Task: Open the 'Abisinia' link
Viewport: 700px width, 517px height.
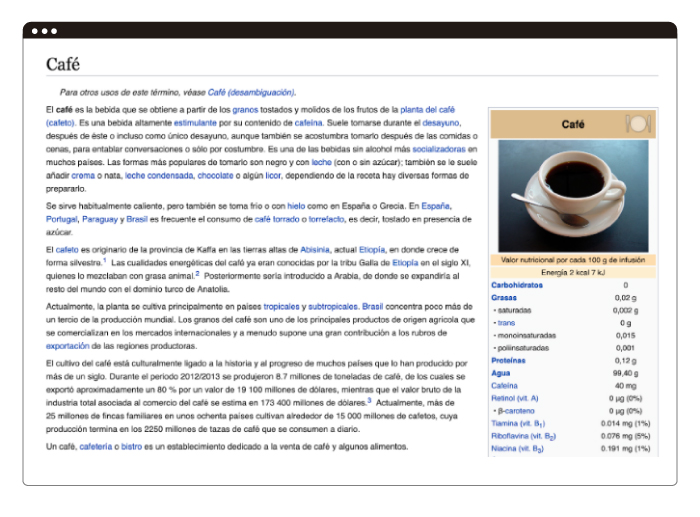Action: (315, 250)
